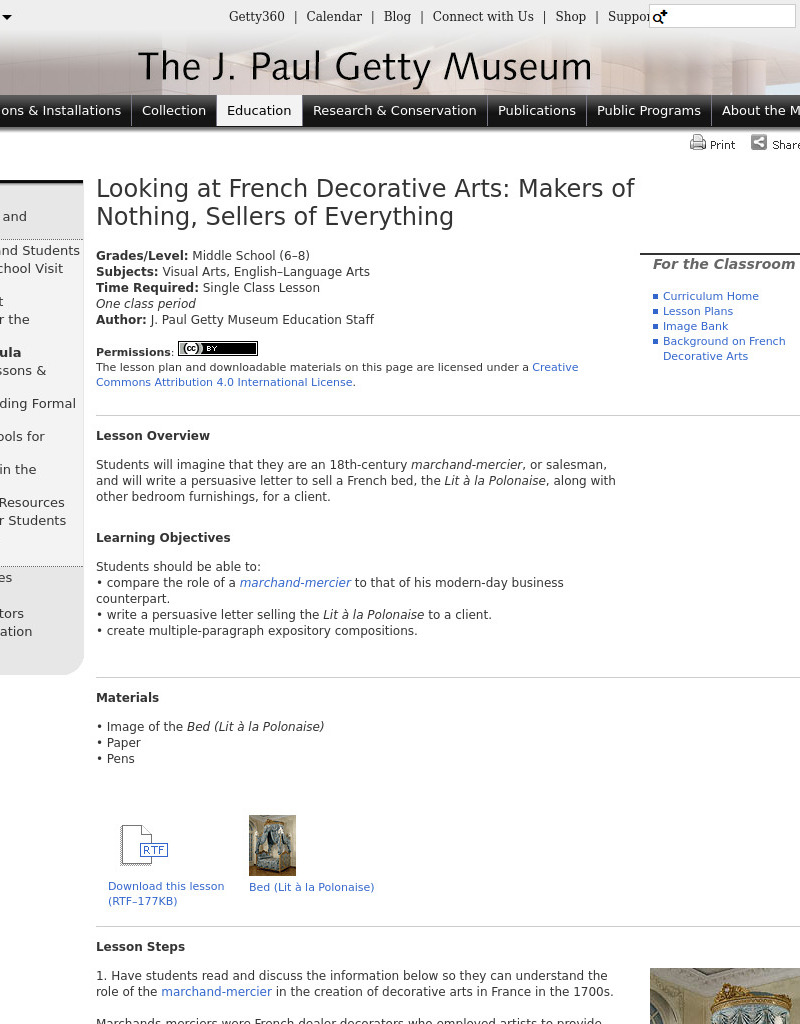The height and width of the screenshot is (1024, 800).
Task: Open the Lesson Plans link
Action: tap(697, 310)
